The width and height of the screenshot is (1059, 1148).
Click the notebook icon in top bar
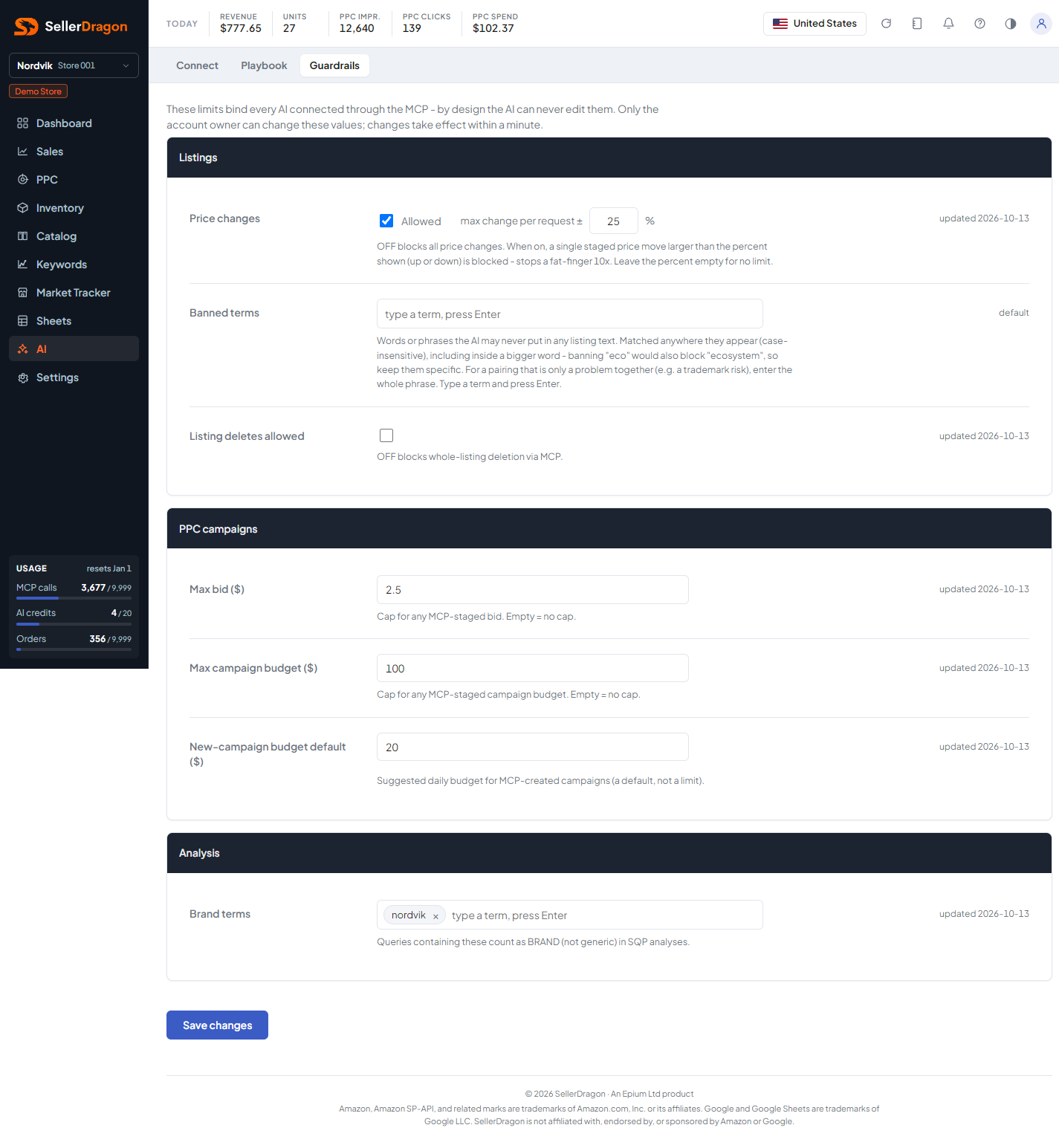point(917,24)
